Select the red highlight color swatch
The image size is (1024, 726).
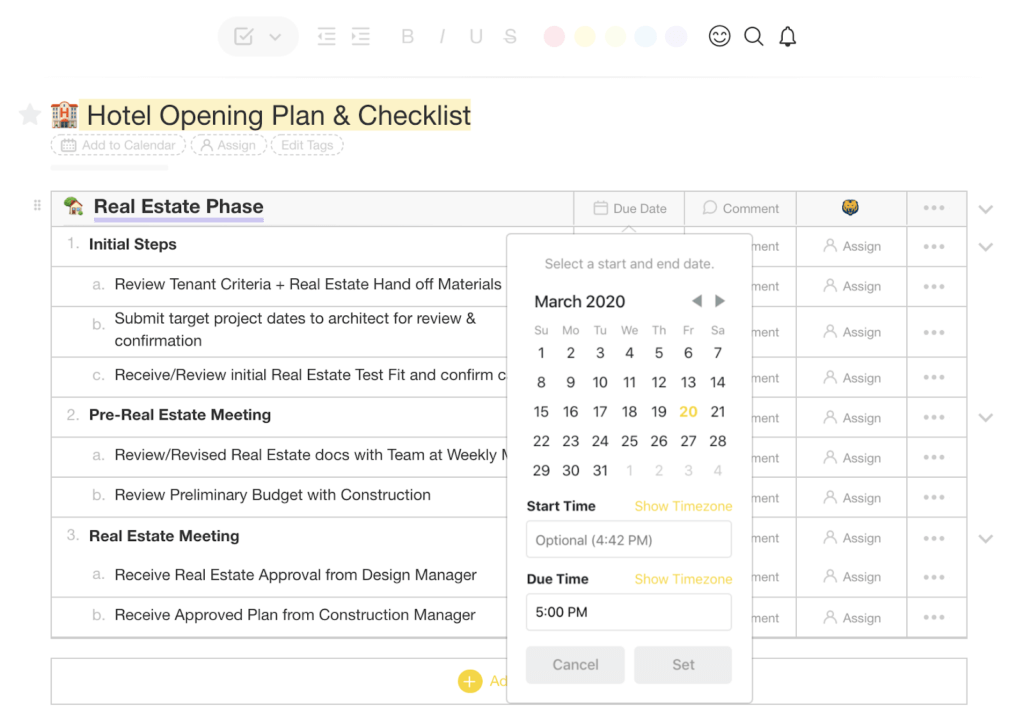click(554, 37)
